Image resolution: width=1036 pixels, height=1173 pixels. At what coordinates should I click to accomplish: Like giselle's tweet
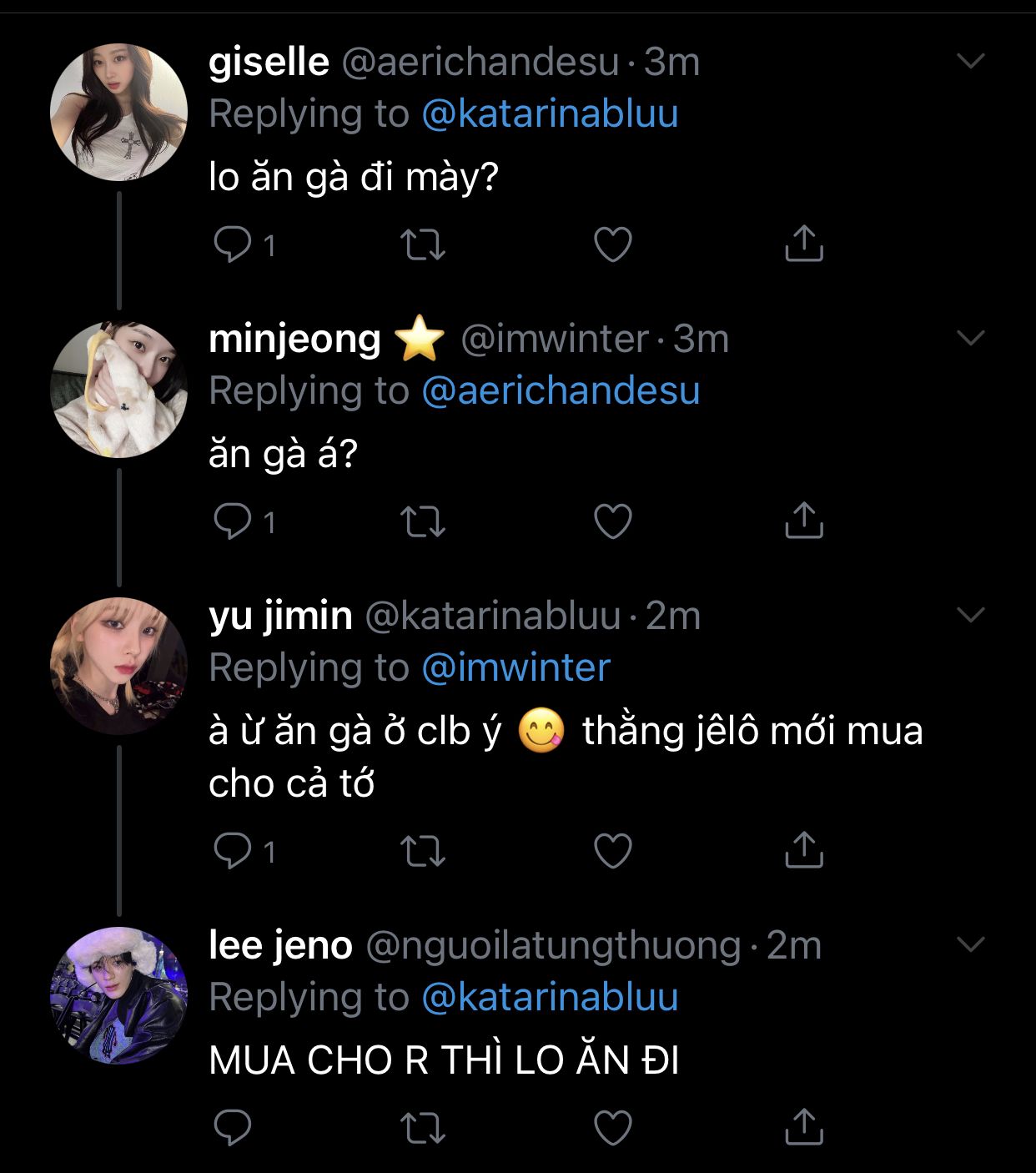[612, 244]
